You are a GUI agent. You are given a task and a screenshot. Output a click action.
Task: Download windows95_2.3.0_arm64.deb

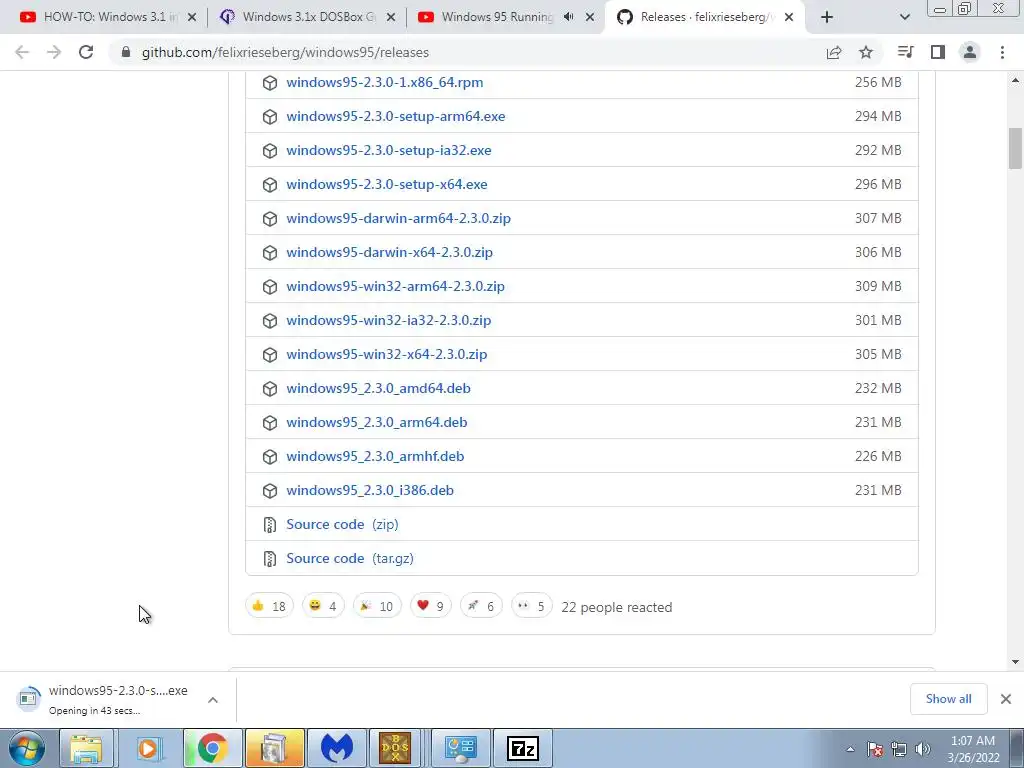(377, 422)
